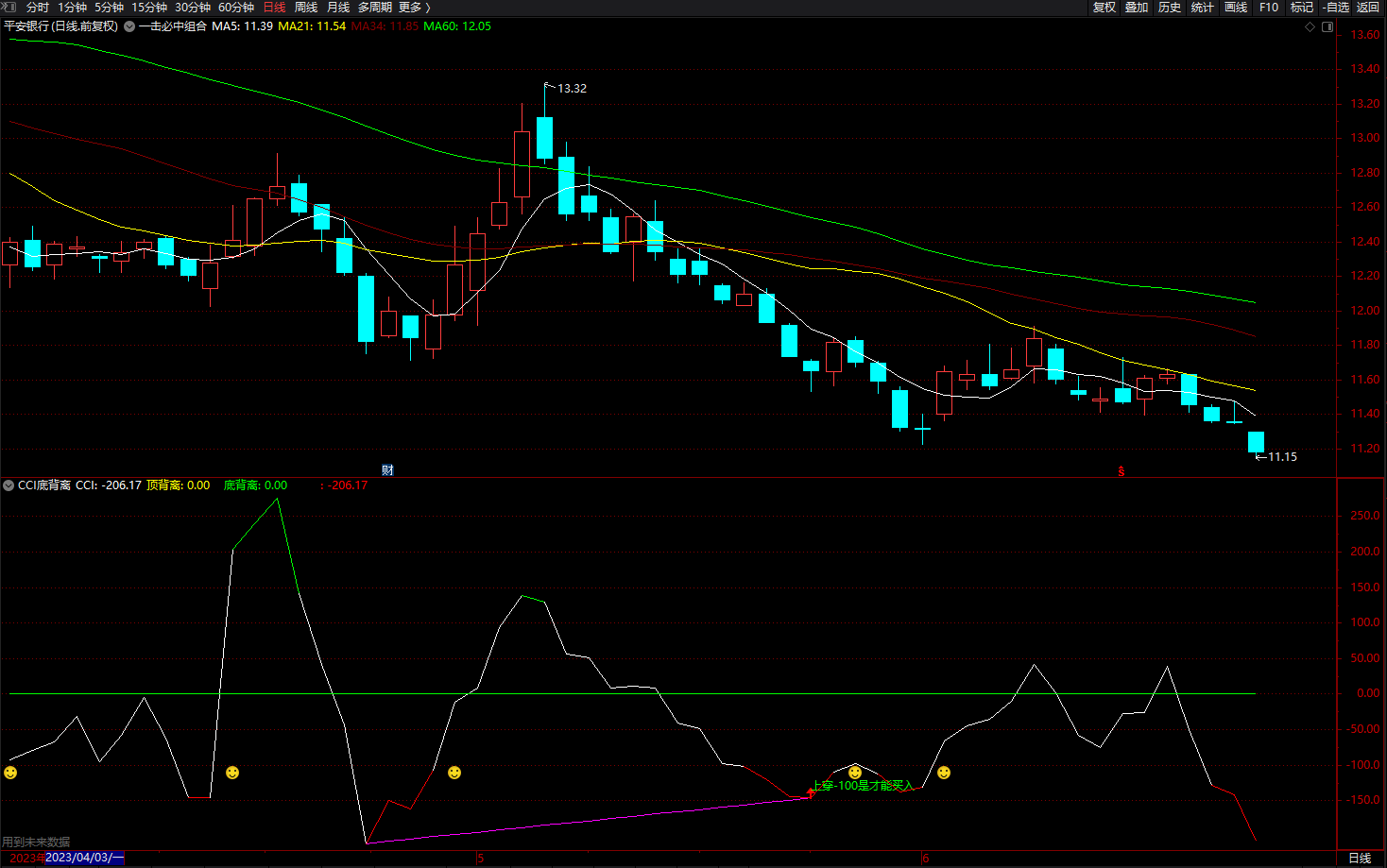
Task: Click the 财 financial marker icon
Action: click(387, 469)
